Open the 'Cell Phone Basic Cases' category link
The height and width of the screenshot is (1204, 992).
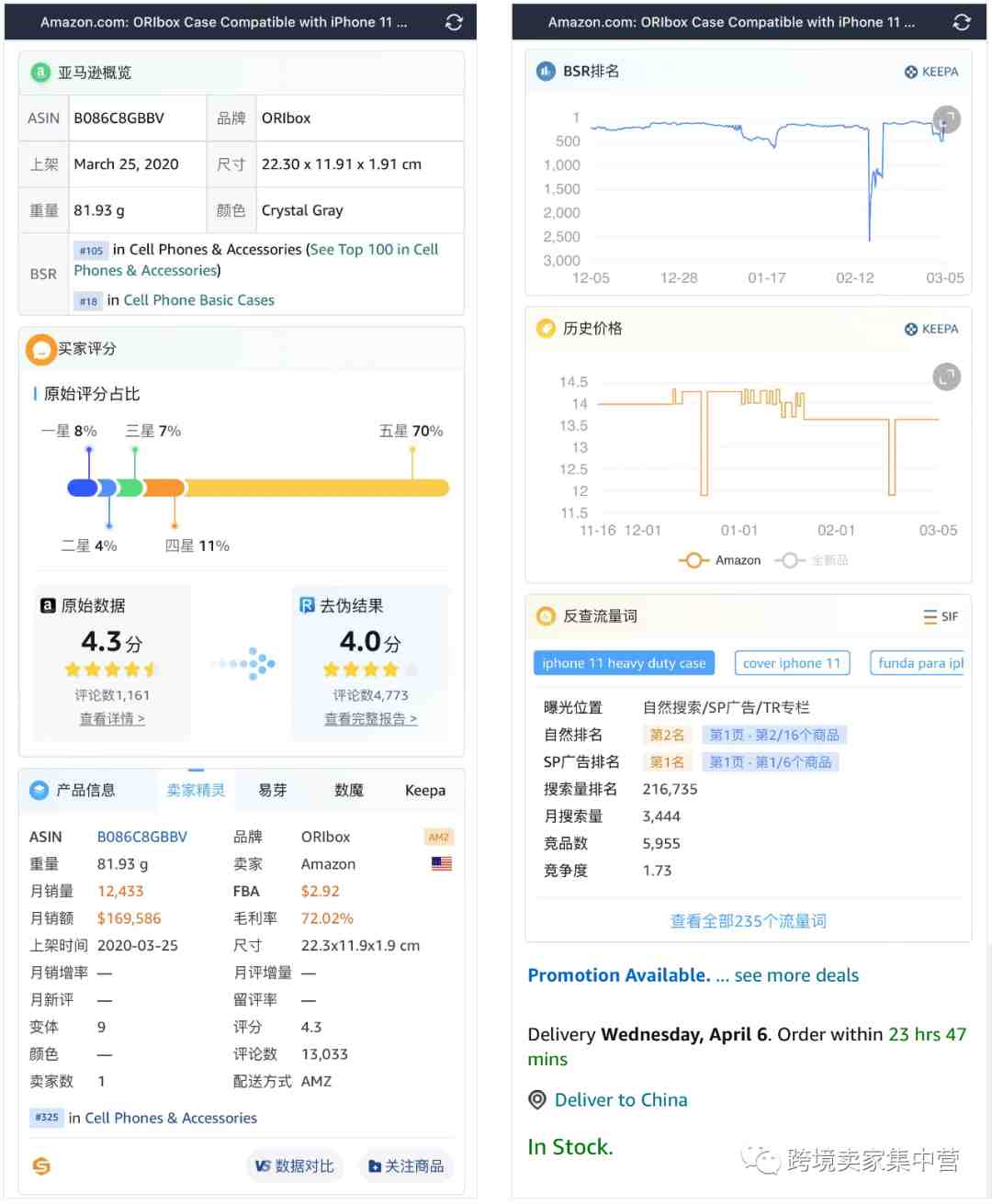coord(199,300)
